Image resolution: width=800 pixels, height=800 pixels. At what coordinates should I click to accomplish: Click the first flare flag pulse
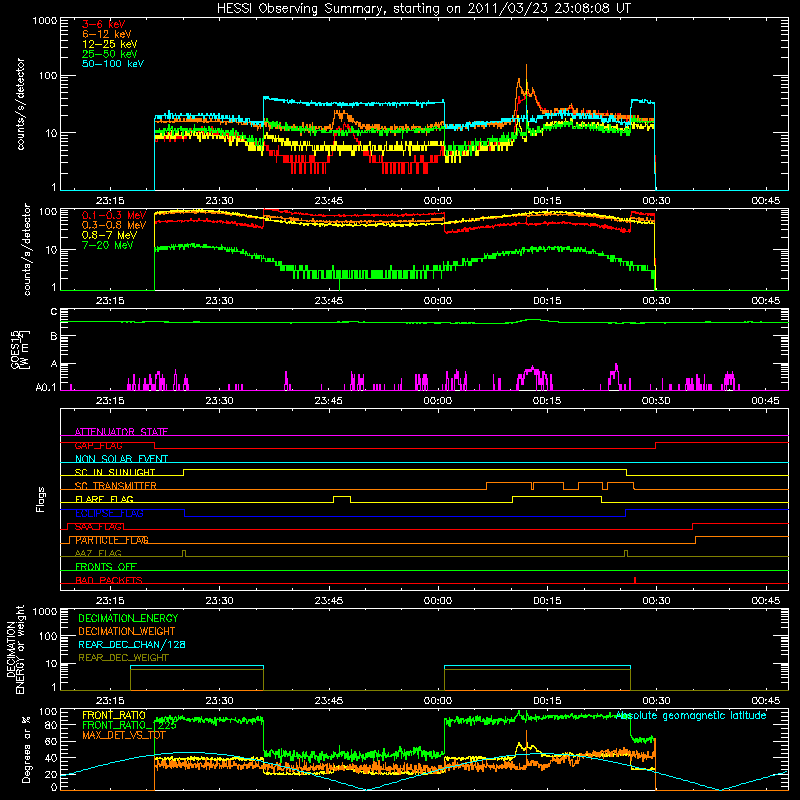pyautogui.click(x=342, y=498)
